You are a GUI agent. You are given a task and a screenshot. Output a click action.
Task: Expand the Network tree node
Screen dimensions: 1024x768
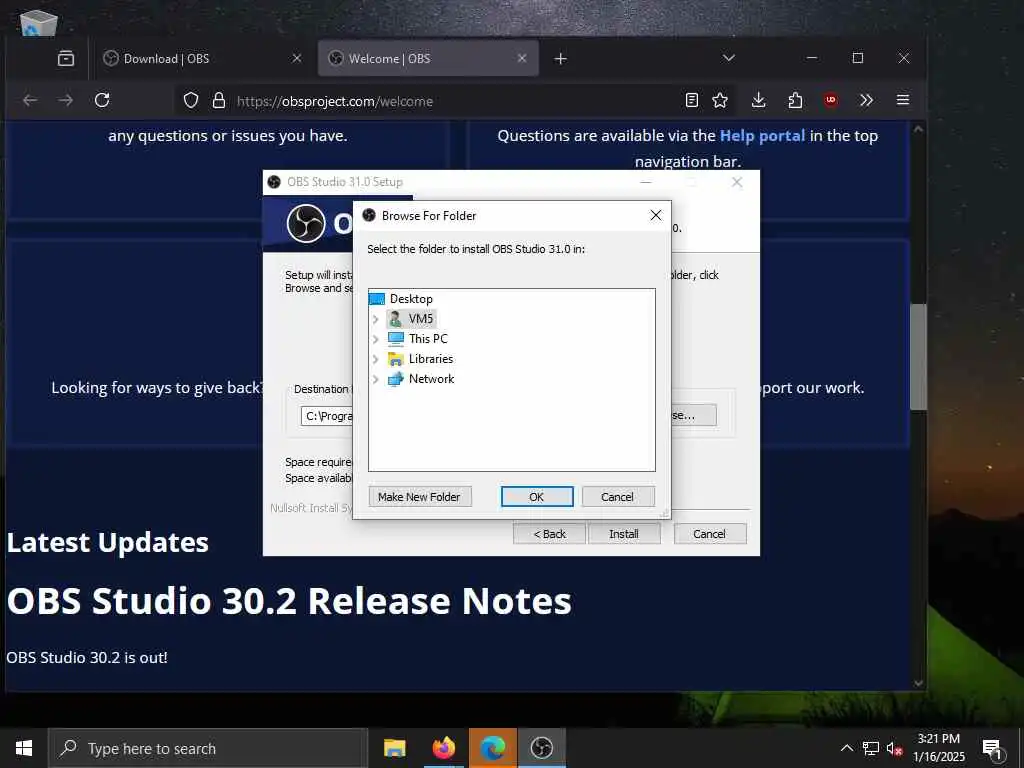[x=376, y=379]
